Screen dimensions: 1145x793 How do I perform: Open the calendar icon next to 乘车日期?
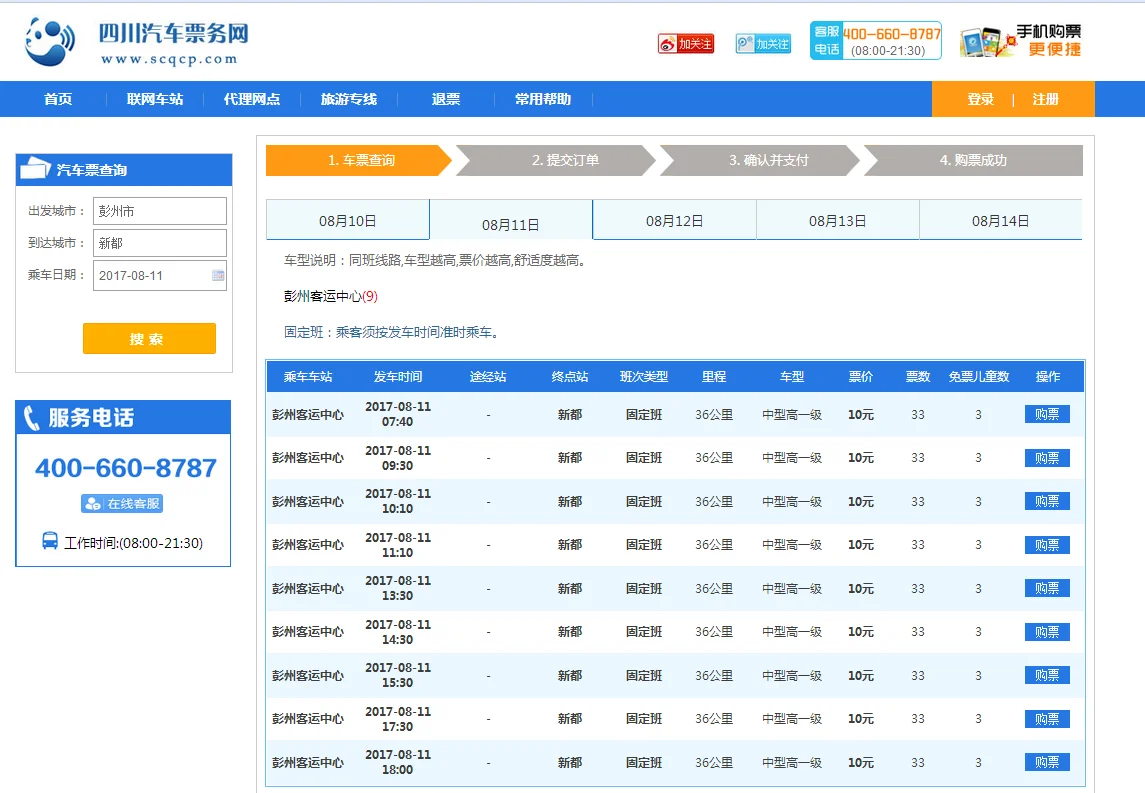click(x=216, y=275)
